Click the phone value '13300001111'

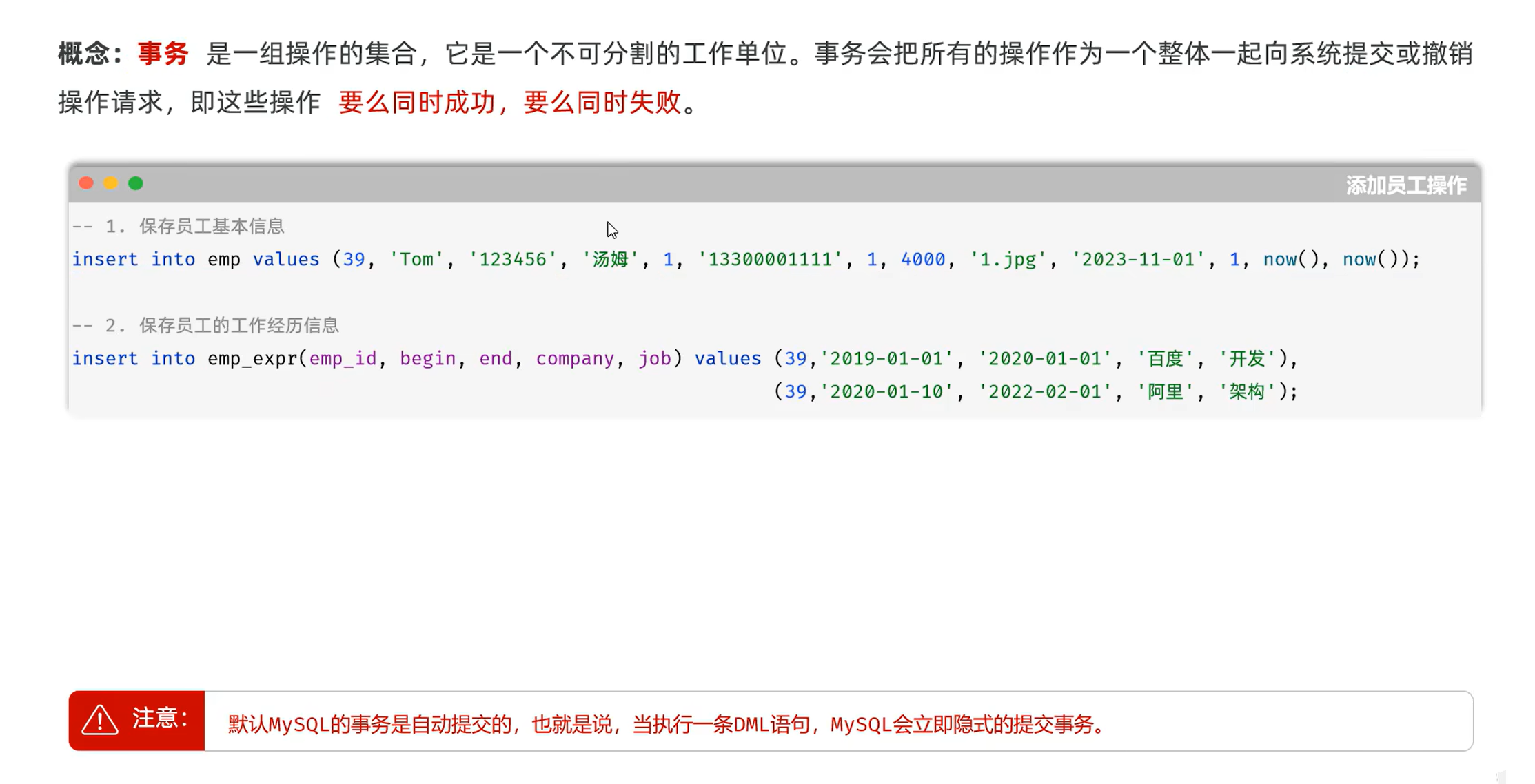(x=770, y=259)
